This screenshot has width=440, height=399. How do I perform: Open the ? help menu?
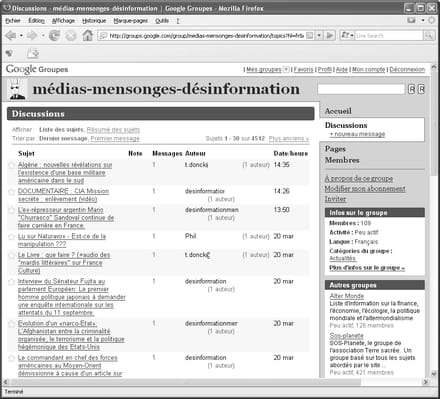pos(178,21)
